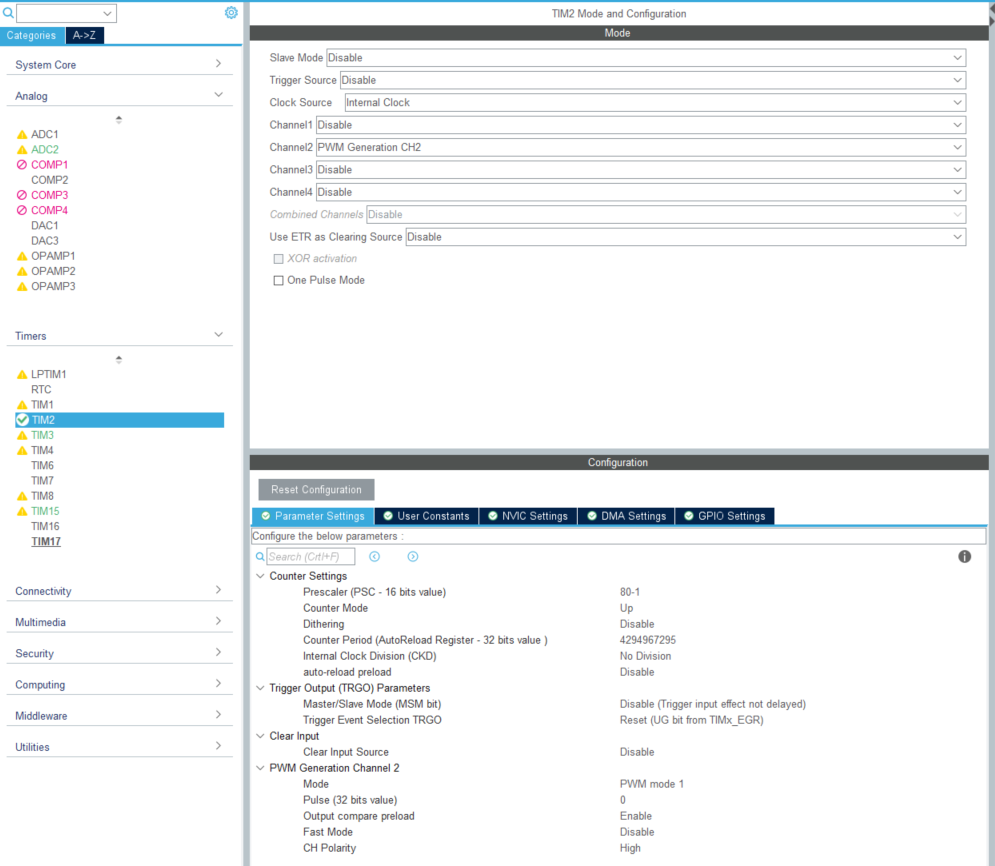Select DAC1 in the Analog list
This screenshot has width=995, height=866.
[44, 226]
